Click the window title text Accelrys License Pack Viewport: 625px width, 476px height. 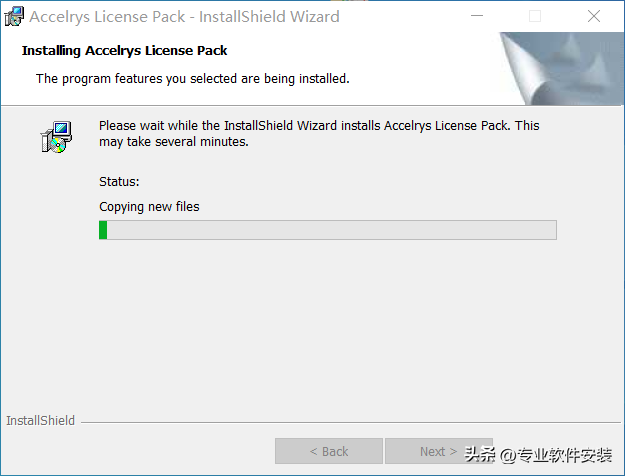(x=107, y=17)
